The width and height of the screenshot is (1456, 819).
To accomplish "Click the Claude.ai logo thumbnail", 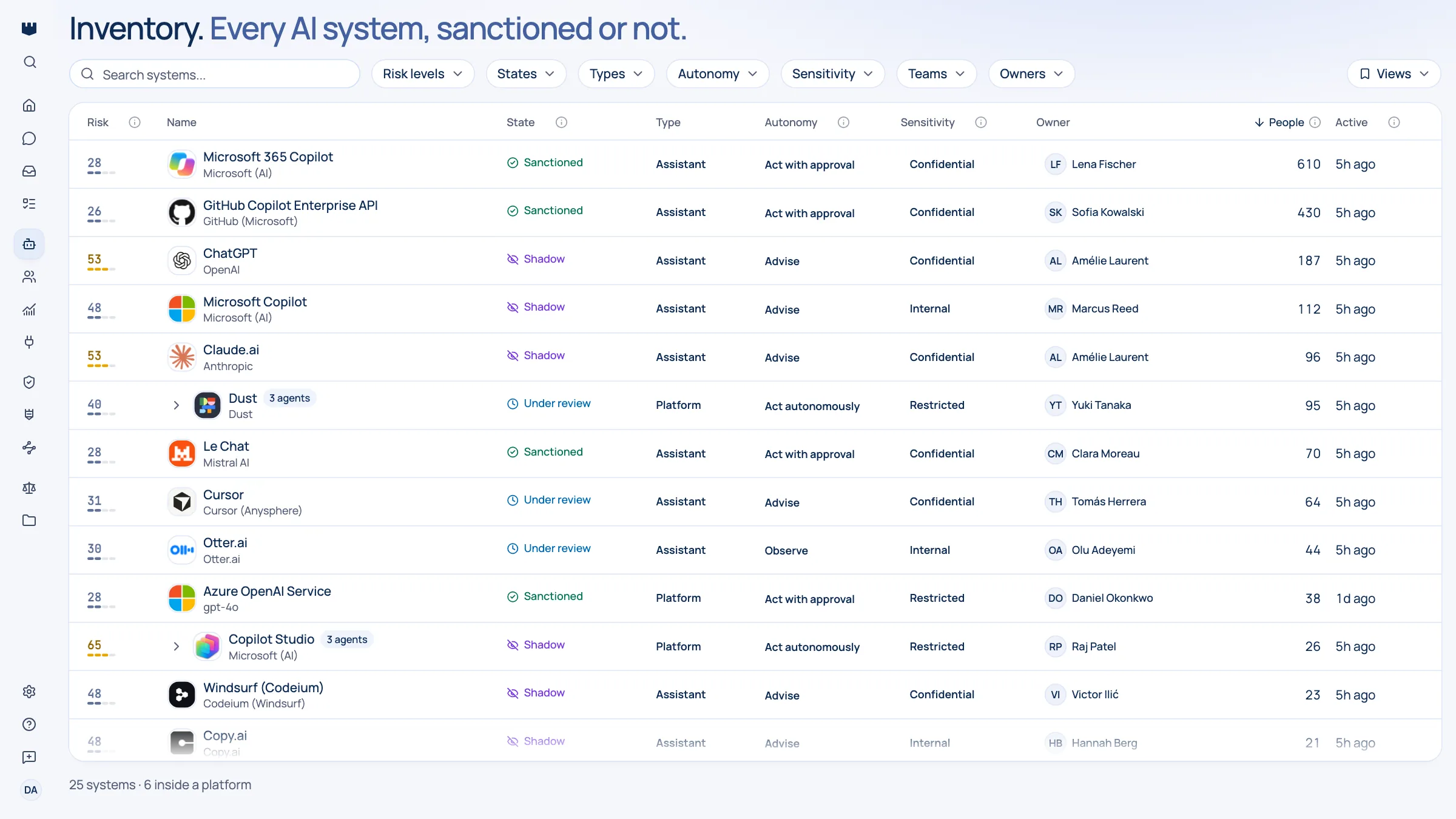I will [x=182, y=357].
